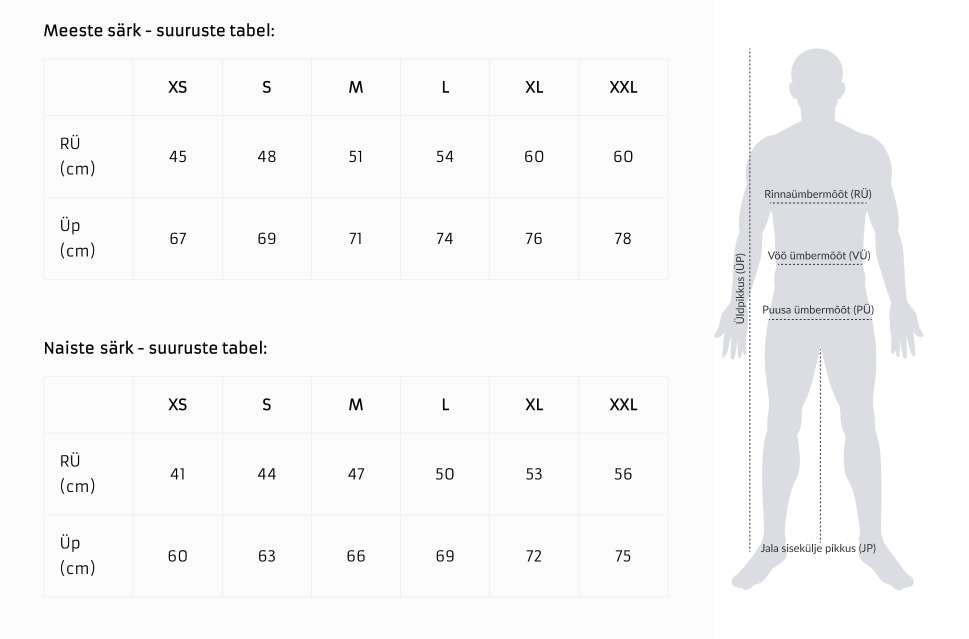
Task: Click men's size M chest value 51
Action: 356,157
